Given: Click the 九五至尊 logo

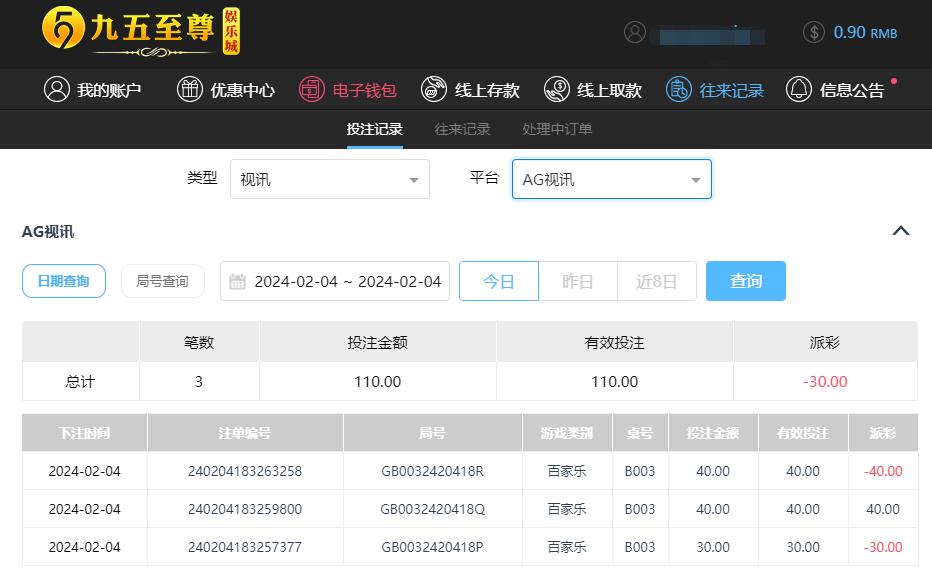Looking at the screenshot, I should click(x=141, y=31).
